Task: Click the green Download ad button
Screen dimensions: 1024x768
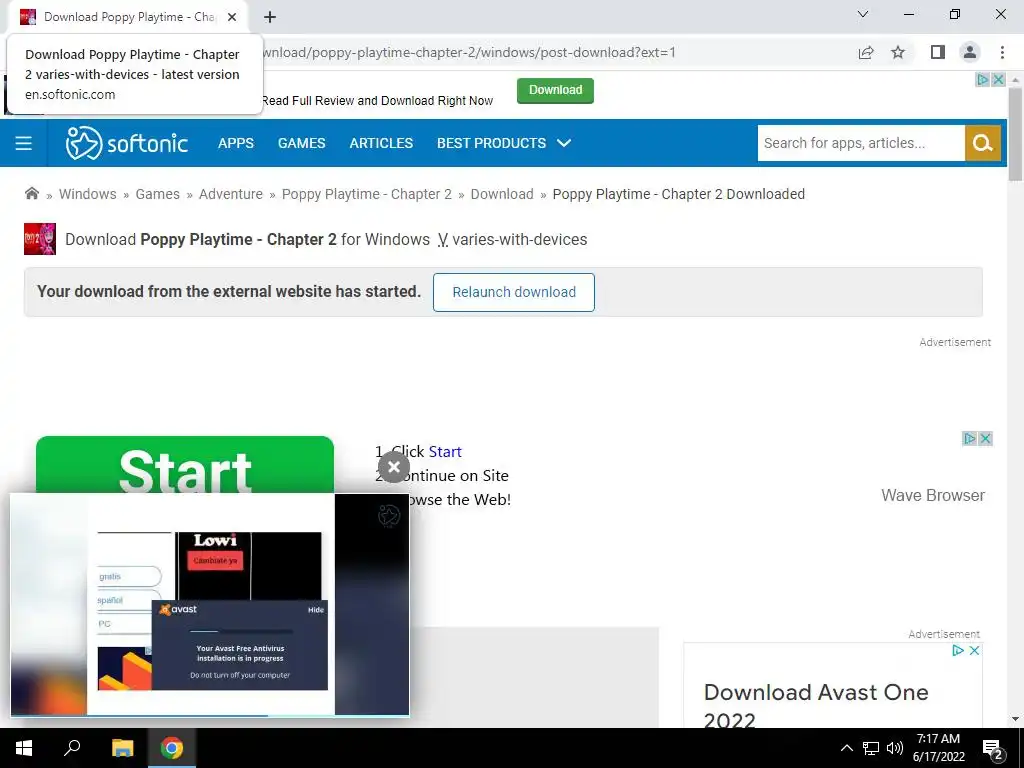Action: (555, 90)
